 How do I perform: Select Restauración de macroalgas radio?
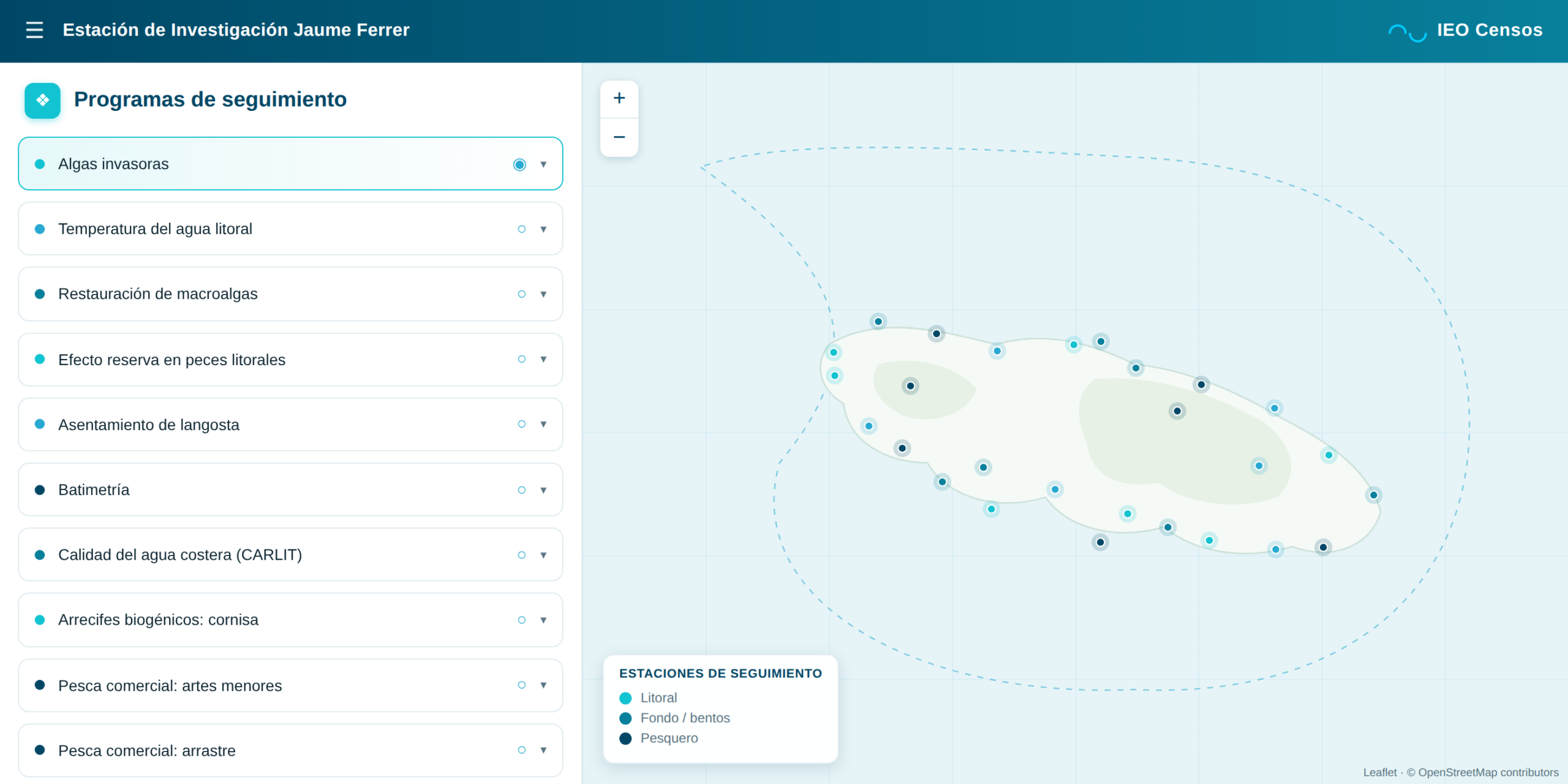click(521, 294)
